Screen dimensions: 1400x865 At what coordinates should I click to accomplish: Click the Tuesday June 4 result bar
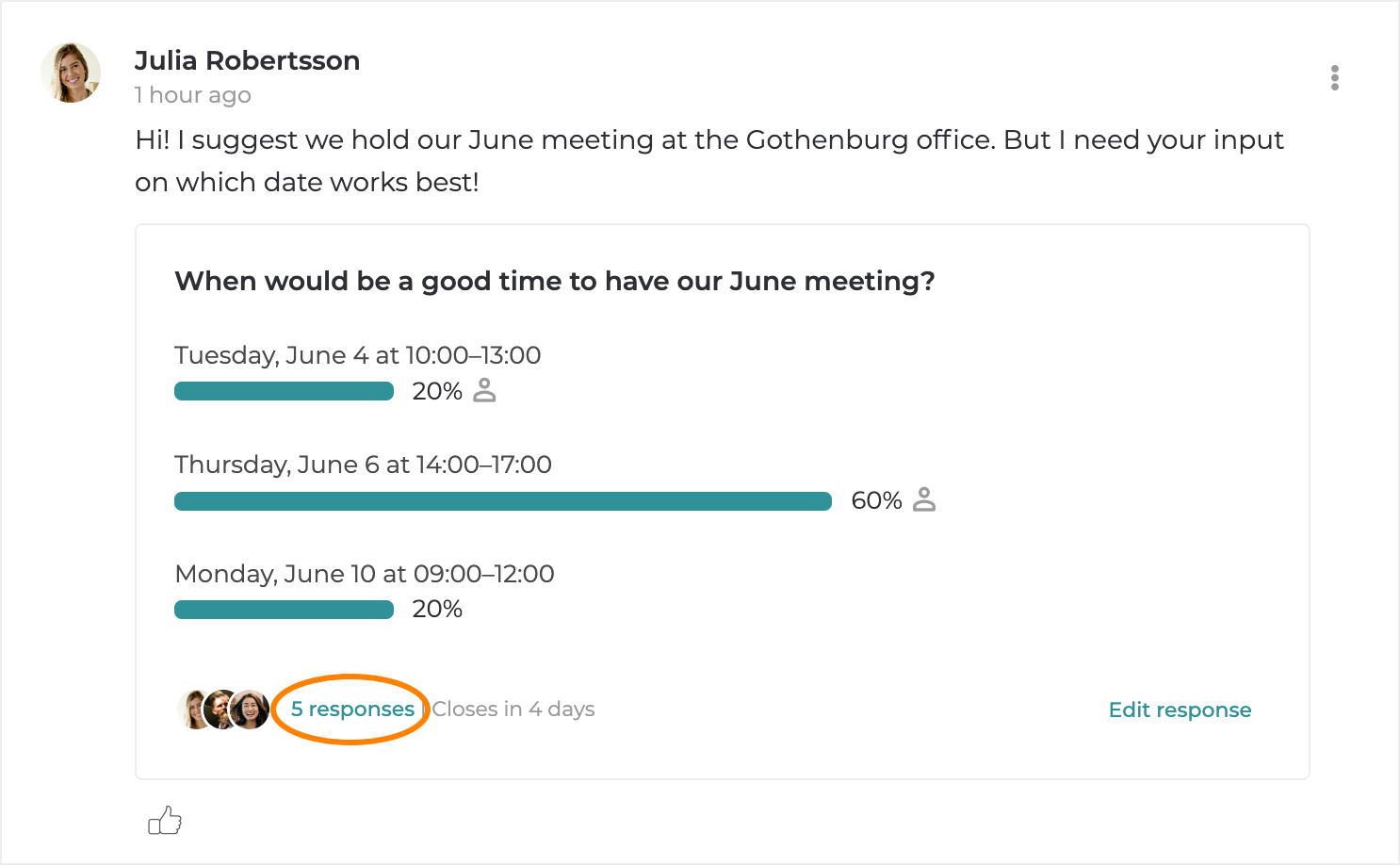[284, 391]
